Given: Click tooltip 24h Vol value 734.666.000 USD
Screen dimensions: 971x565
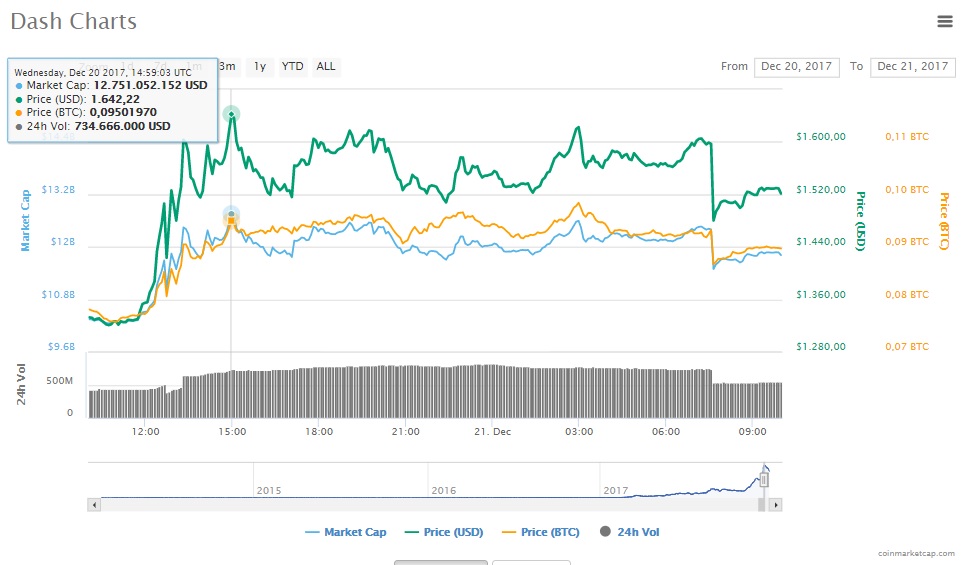Looking at the screenshot, I should (123, 126).
